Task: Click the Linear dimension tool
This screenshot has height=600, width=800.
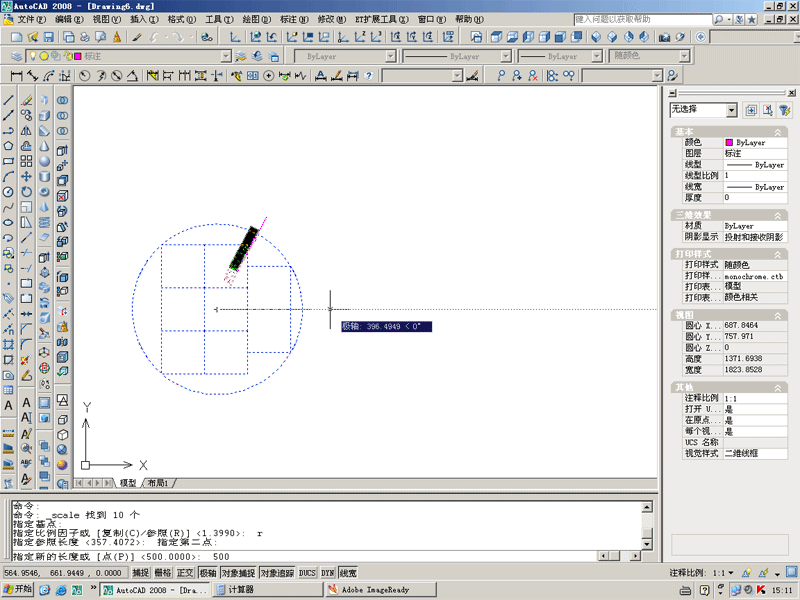Action: click(x=16, y=76)
